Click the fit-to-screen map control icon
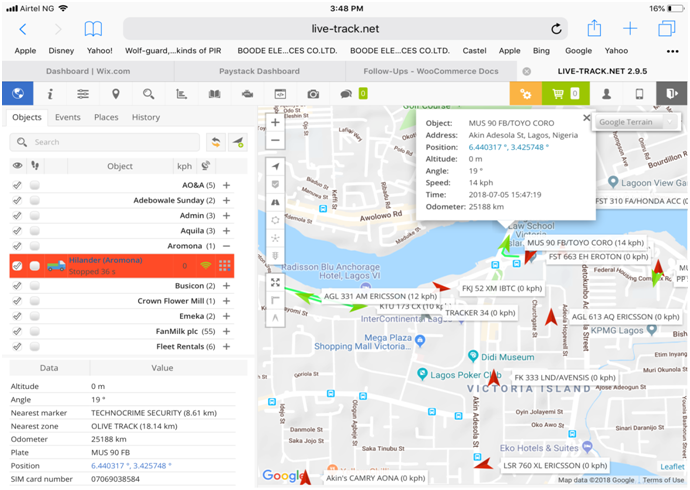690x490 pixels. coord(275,282)
